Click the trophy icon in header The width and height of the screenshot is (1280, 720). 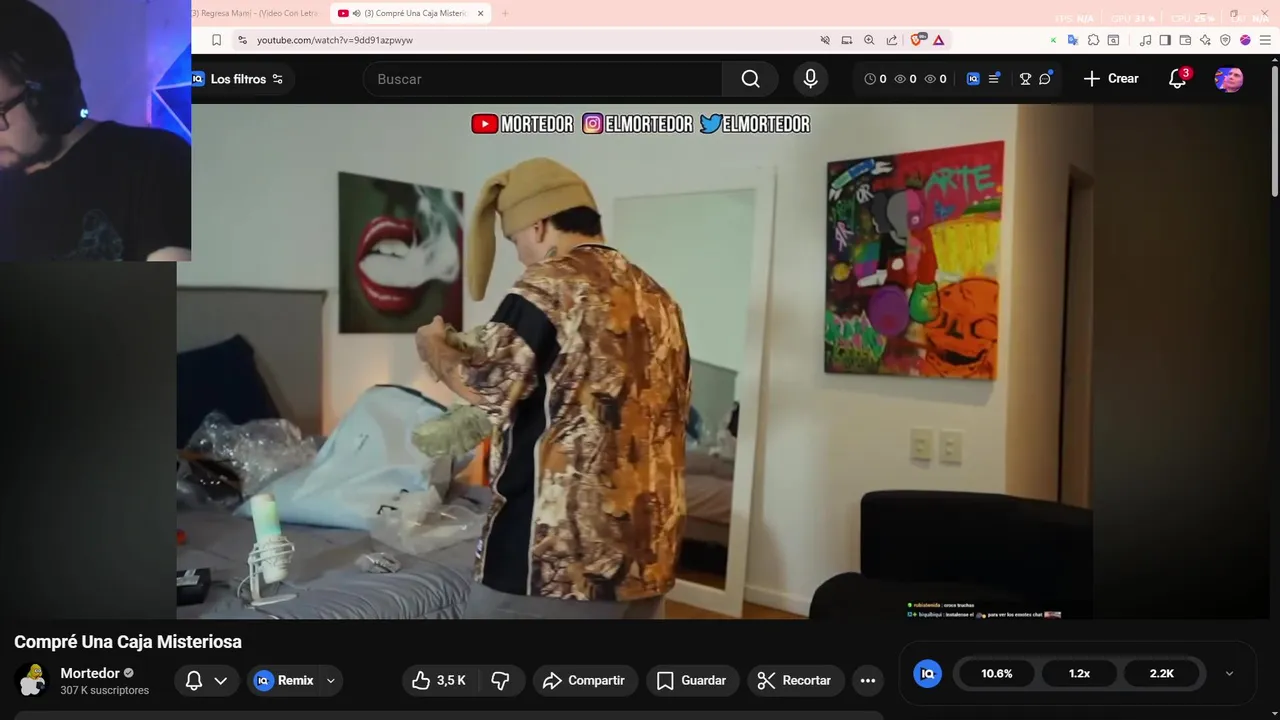(1025, 79)
